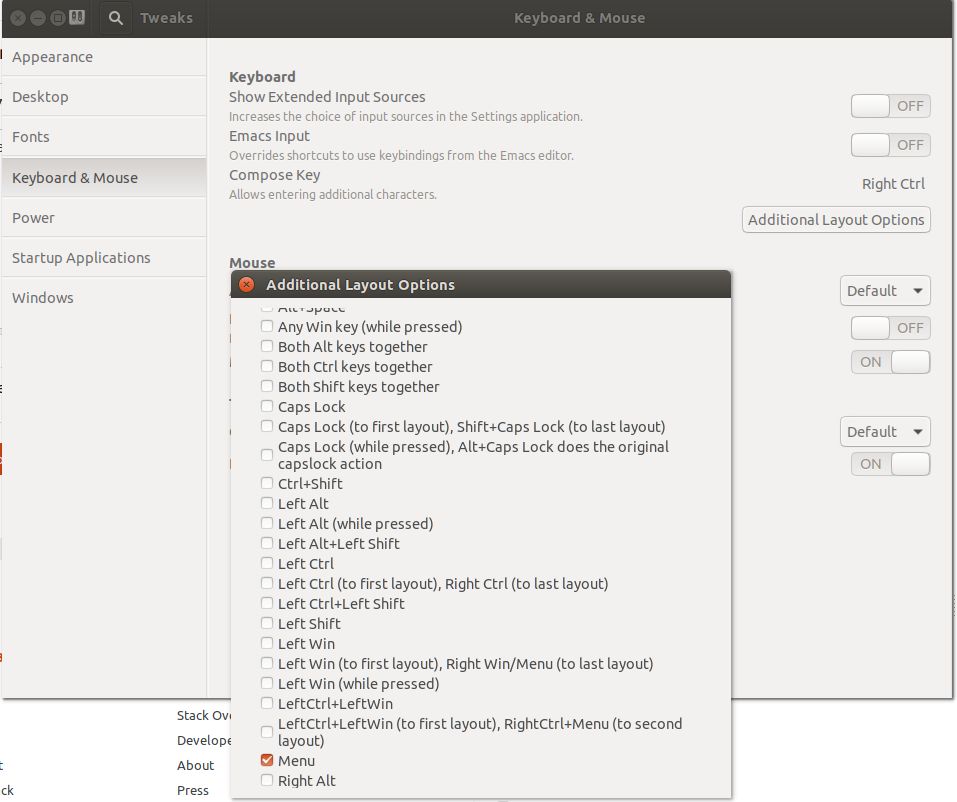Check Caps Lock (to first layout) option

[267, 427]
